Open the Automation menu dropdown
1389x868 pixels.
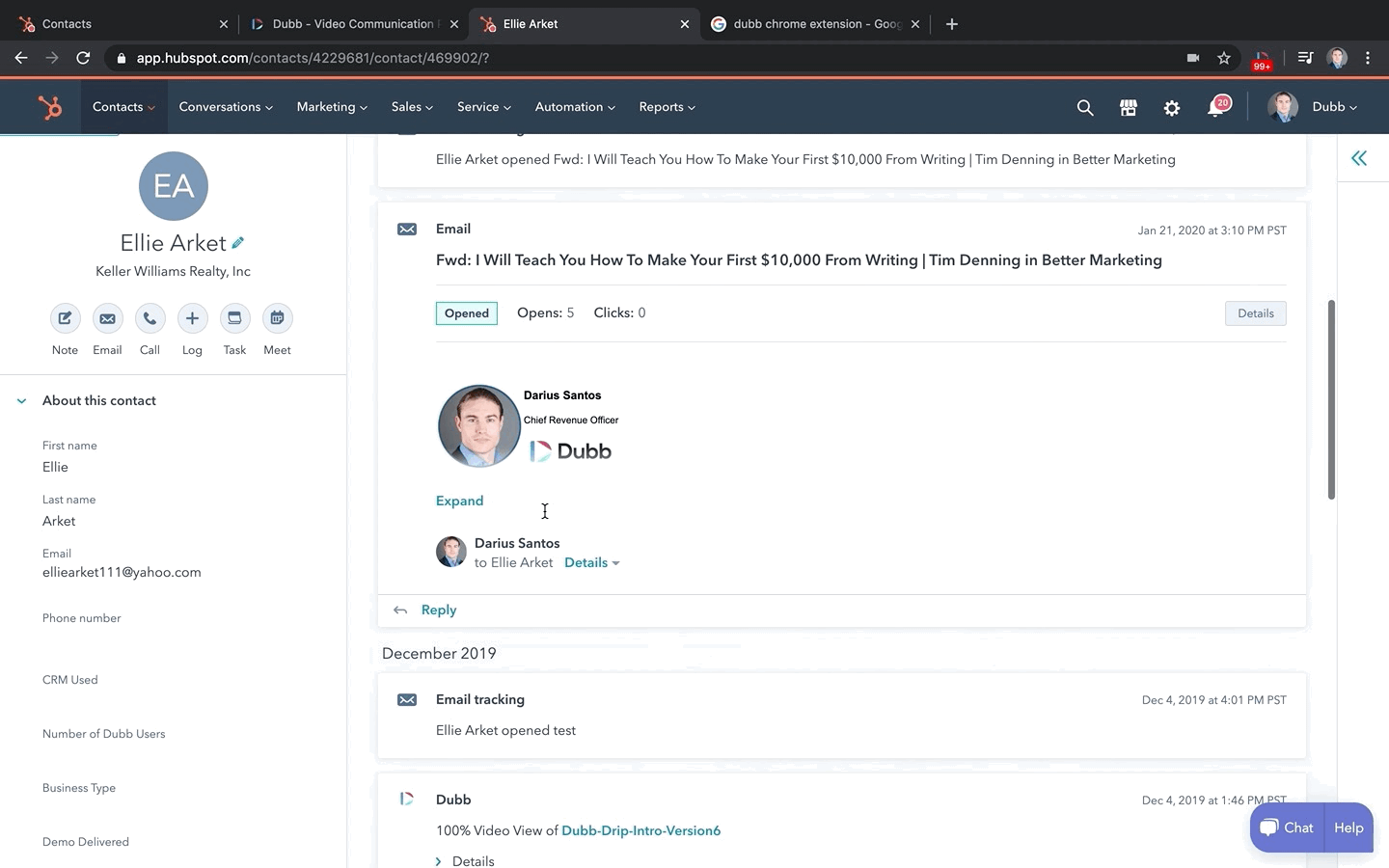(575, 107)
